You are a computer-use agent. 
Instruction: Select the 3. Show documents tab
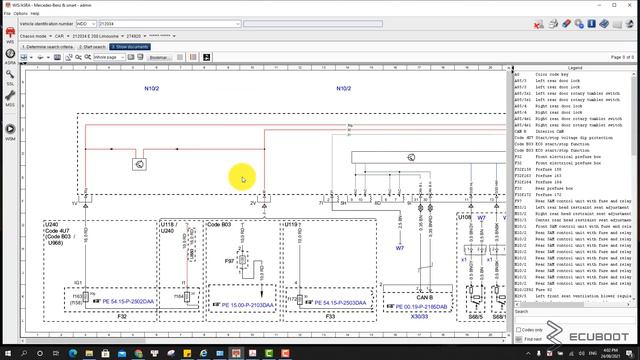[130, 47]
